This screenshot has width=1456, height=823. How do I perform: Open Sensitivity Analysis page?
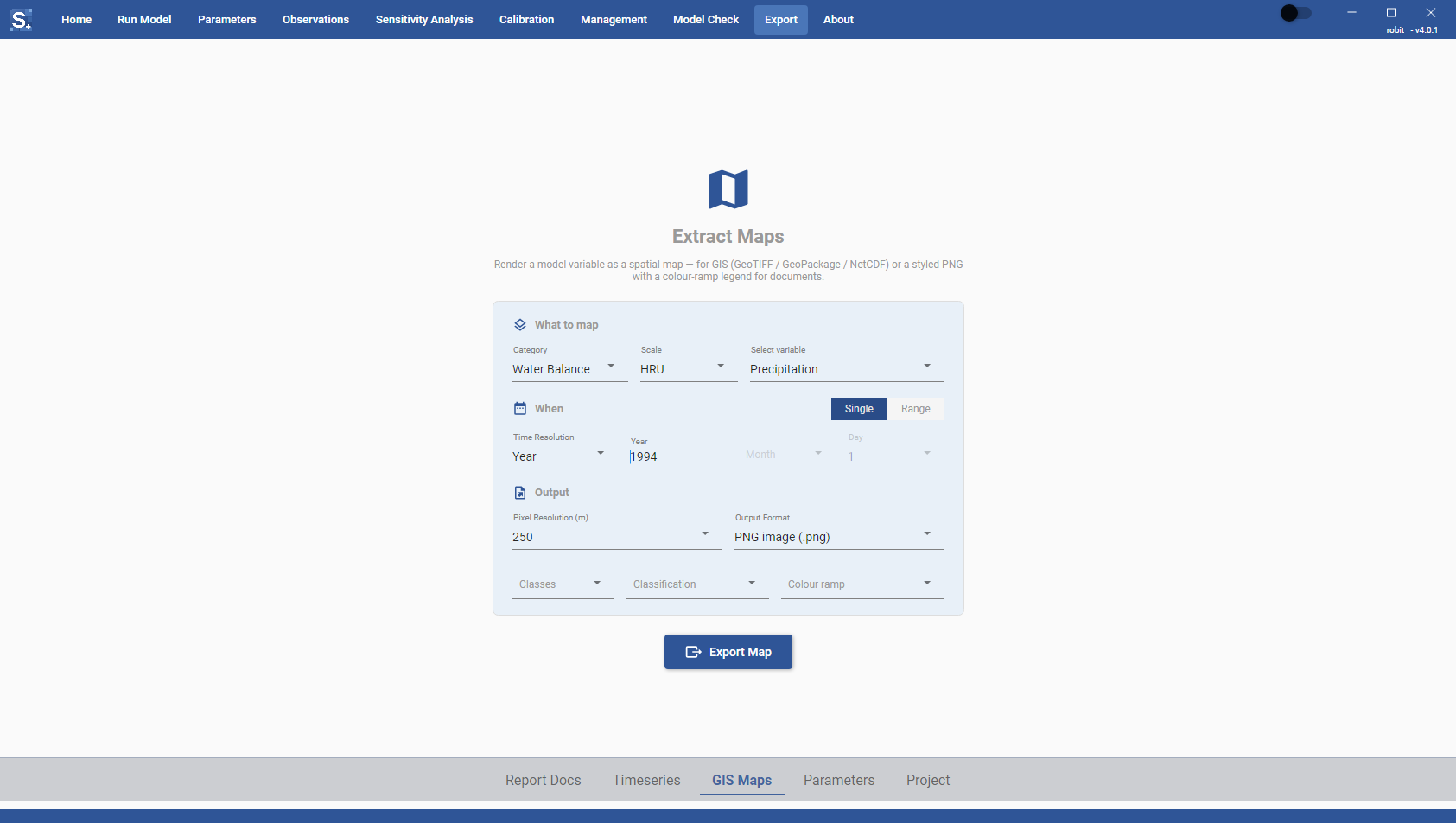pyautogui.click(x=424, y=19)
